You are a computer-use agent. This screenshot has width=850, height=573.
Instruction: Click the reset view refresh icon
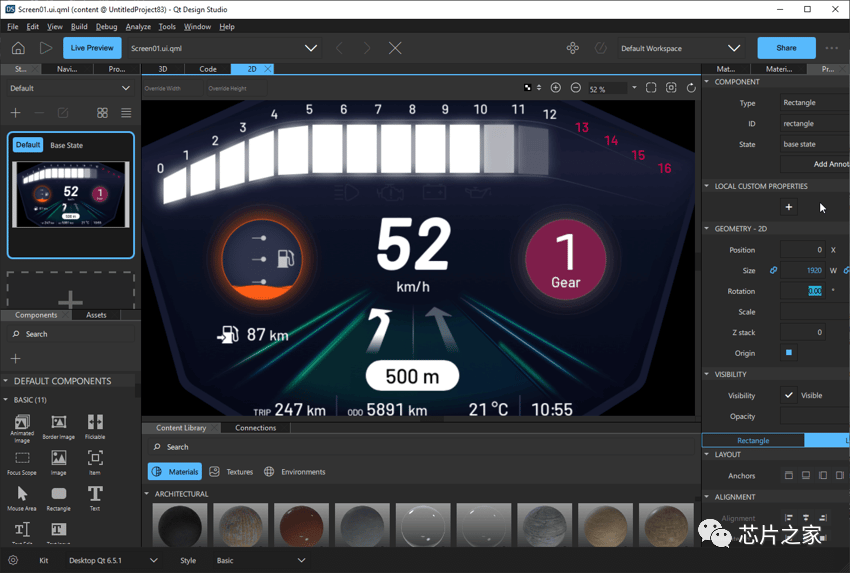point(691,88)
